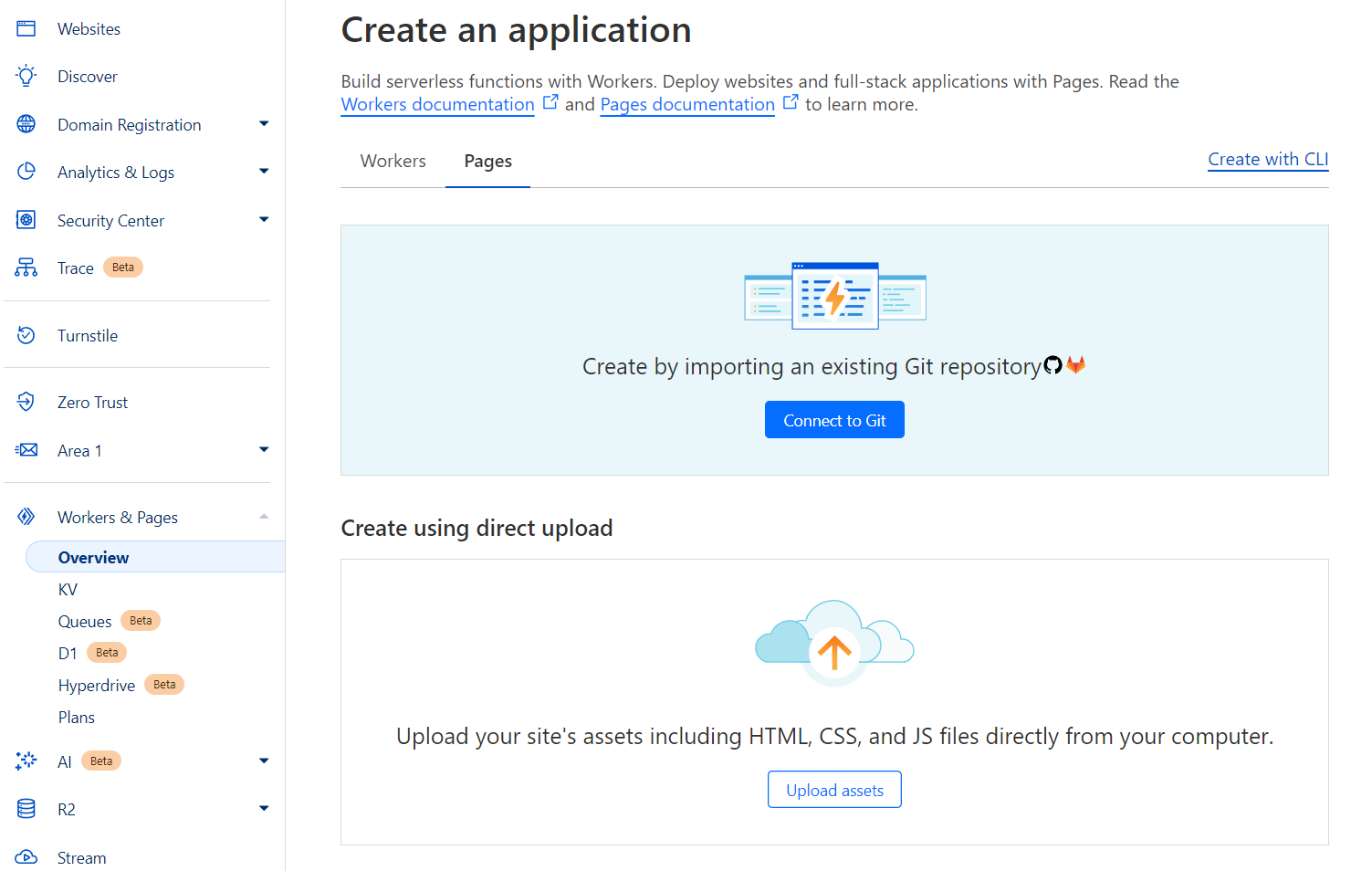The height and width of the screenshot is (871, 1372).
Task: Click the Beta badge next to Trace
Action: coord(123,268)
